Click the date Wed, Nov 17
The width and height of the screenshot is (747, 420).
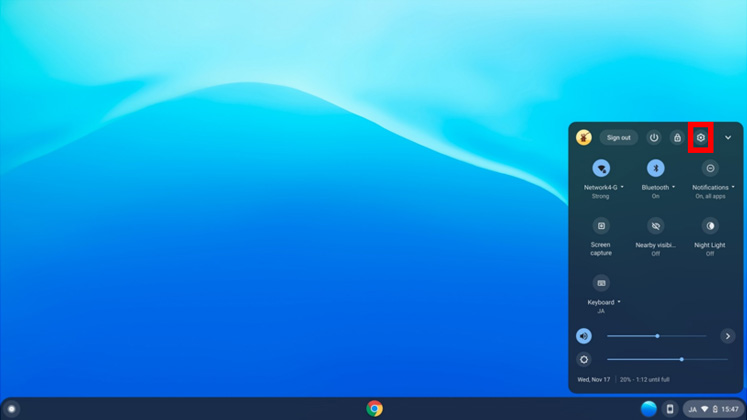pos(593,380)
